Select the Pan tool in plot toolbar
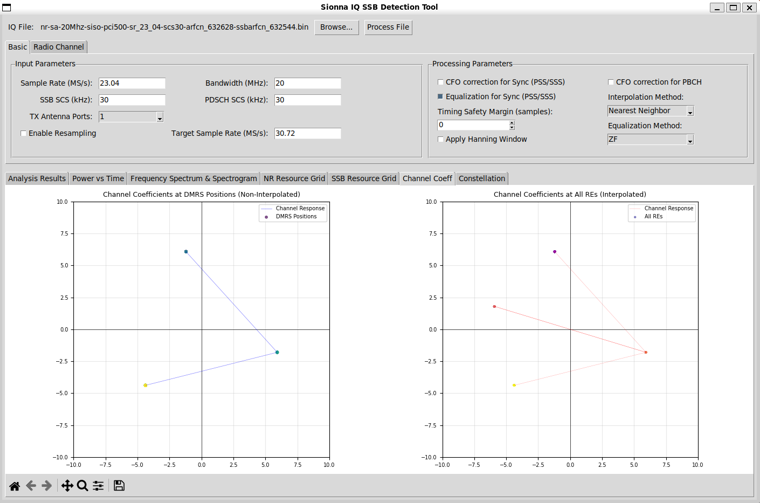 67,486
